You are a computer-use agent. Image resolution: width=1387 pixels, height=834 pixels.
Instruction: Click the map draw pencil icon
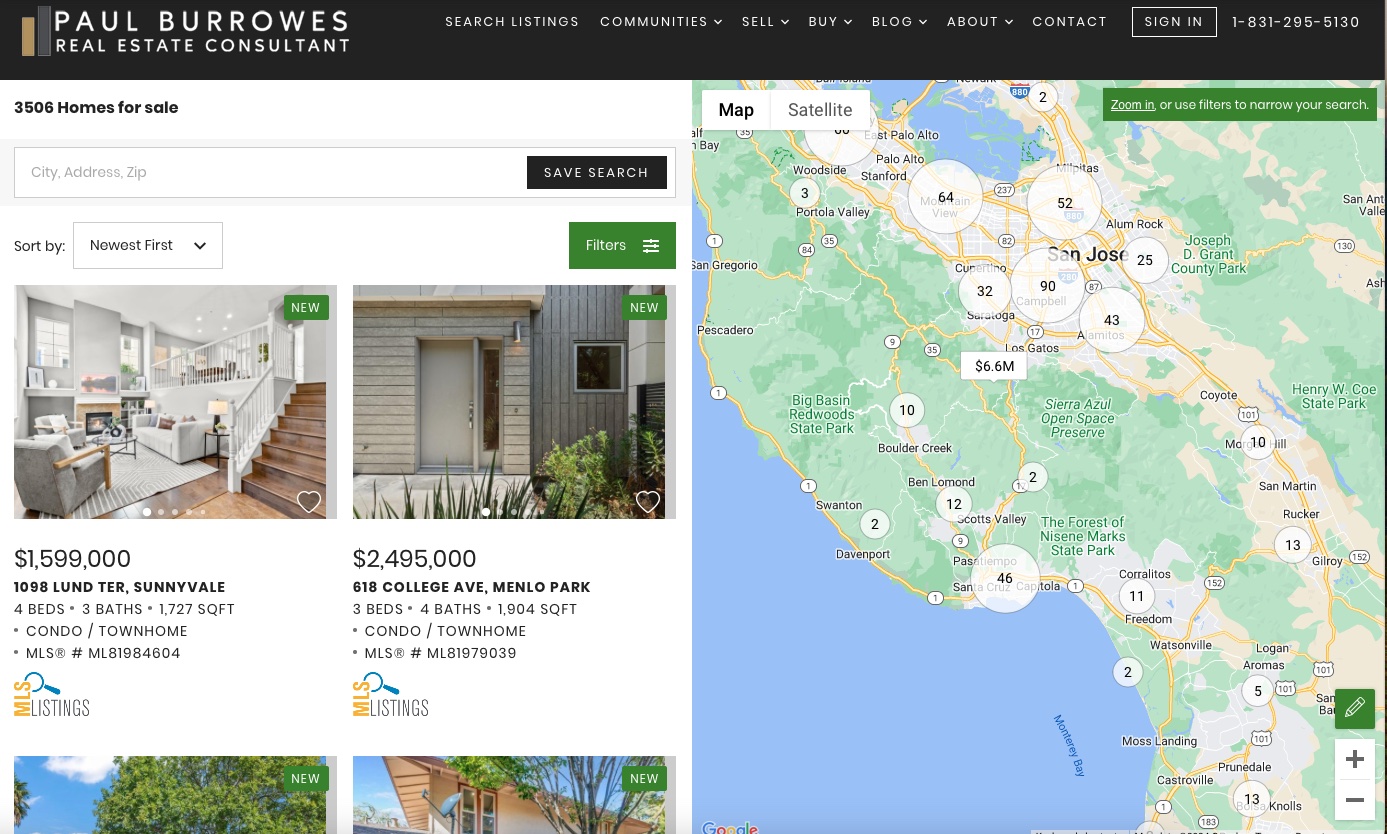(1354, 708)
